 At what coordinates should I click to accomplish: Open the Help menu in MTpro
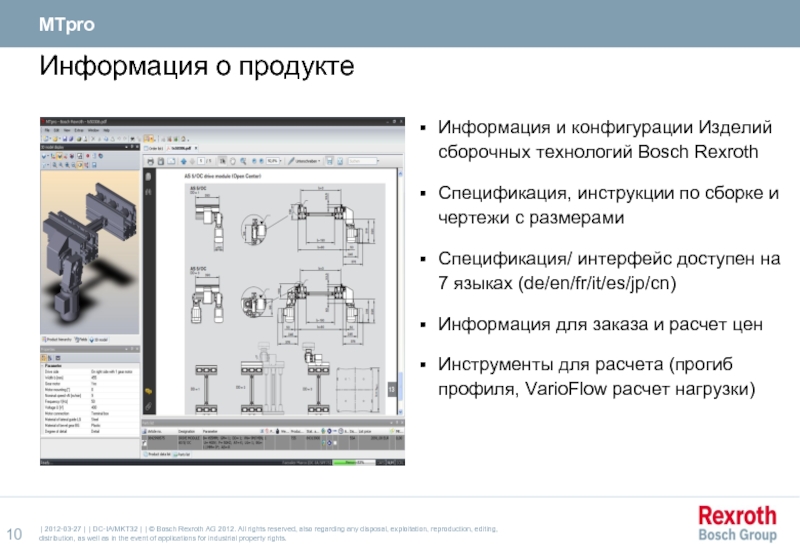107,131
